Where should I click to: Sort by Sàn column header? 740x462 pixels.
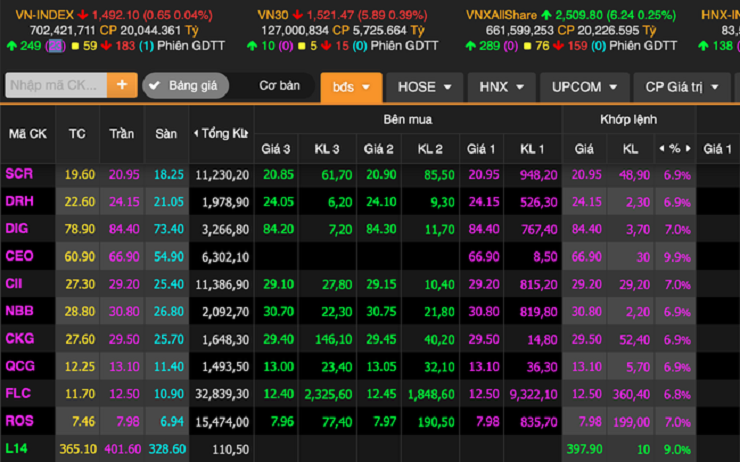point(166,134)
